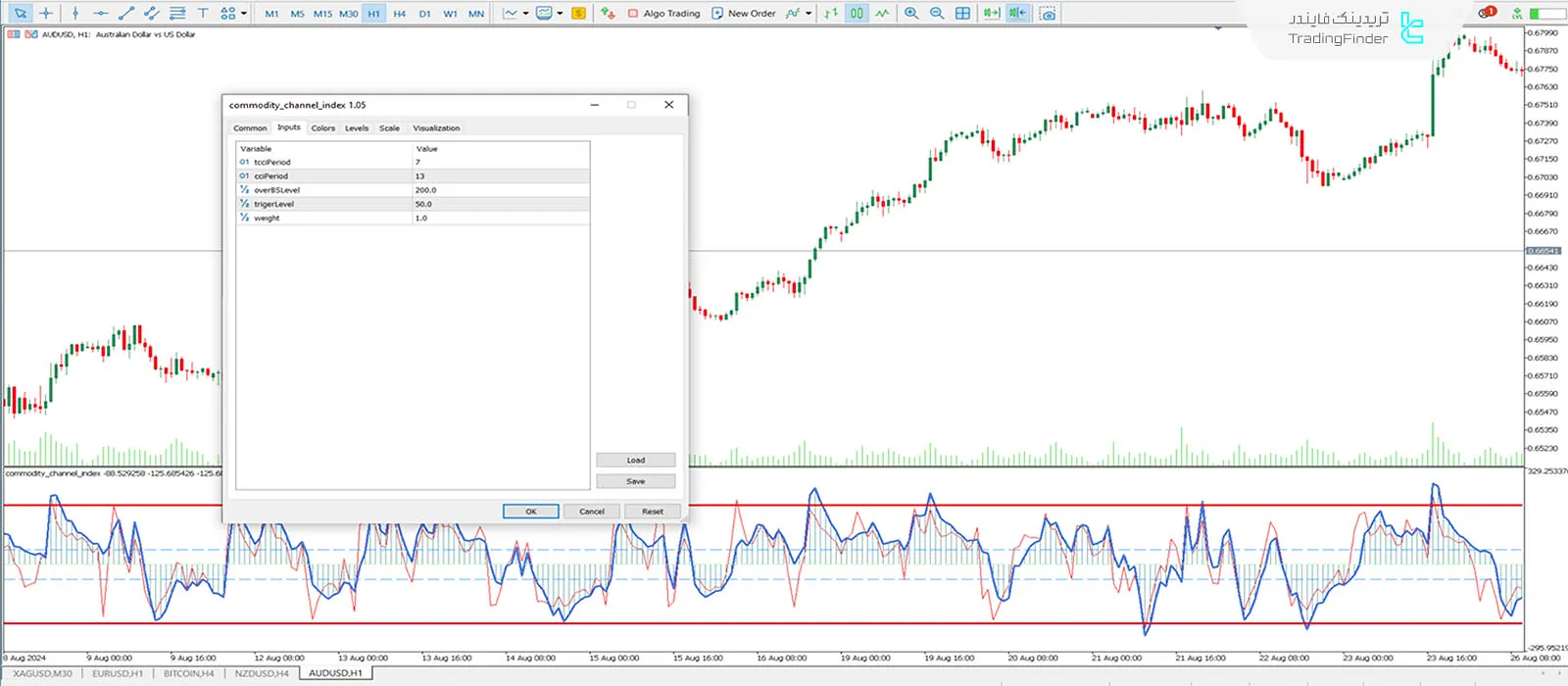Select the text label tool
The image size is (1568, 686).
pyautogui.click(x=203, y=14)
